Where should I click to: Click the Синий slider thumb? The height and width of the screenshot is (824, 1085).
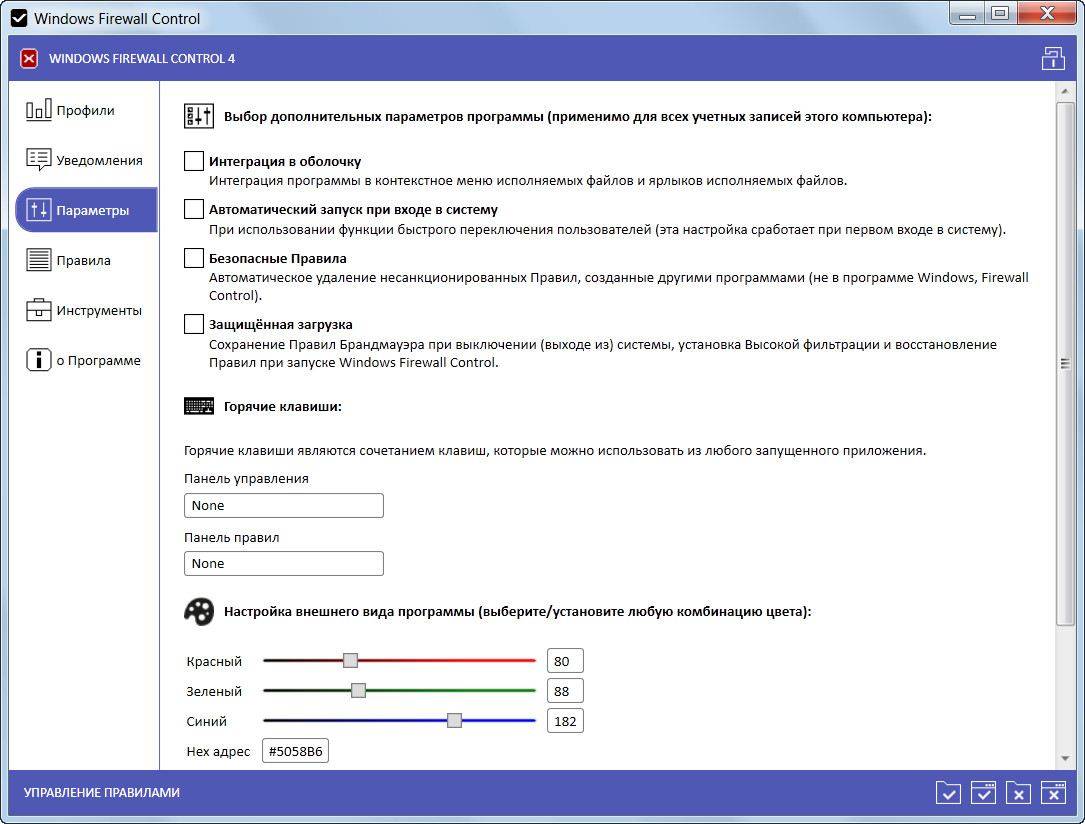(454, 720)
